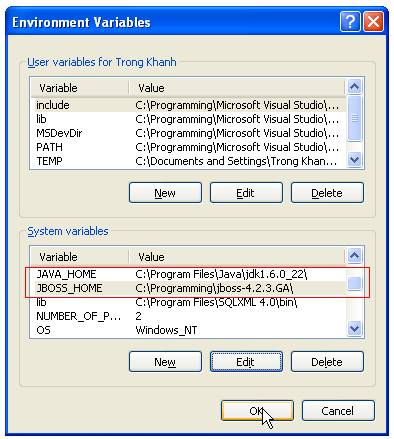The height and width of the screenshot is (439, 394).
Task: Click Variable column header in user list
Action: coord(80,88)
